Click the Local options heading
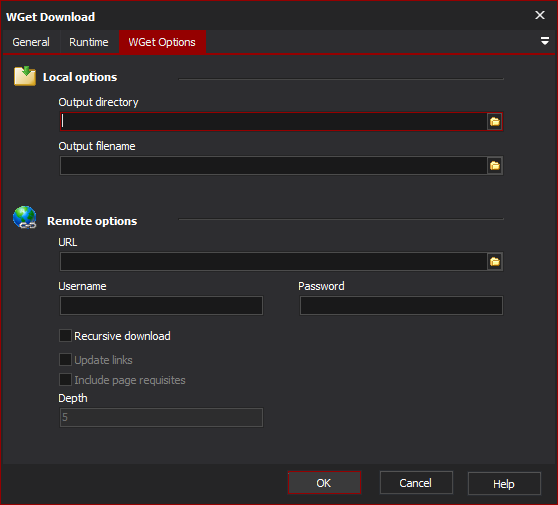This screenshot has width=558, height=505. (x=80, y=77)
